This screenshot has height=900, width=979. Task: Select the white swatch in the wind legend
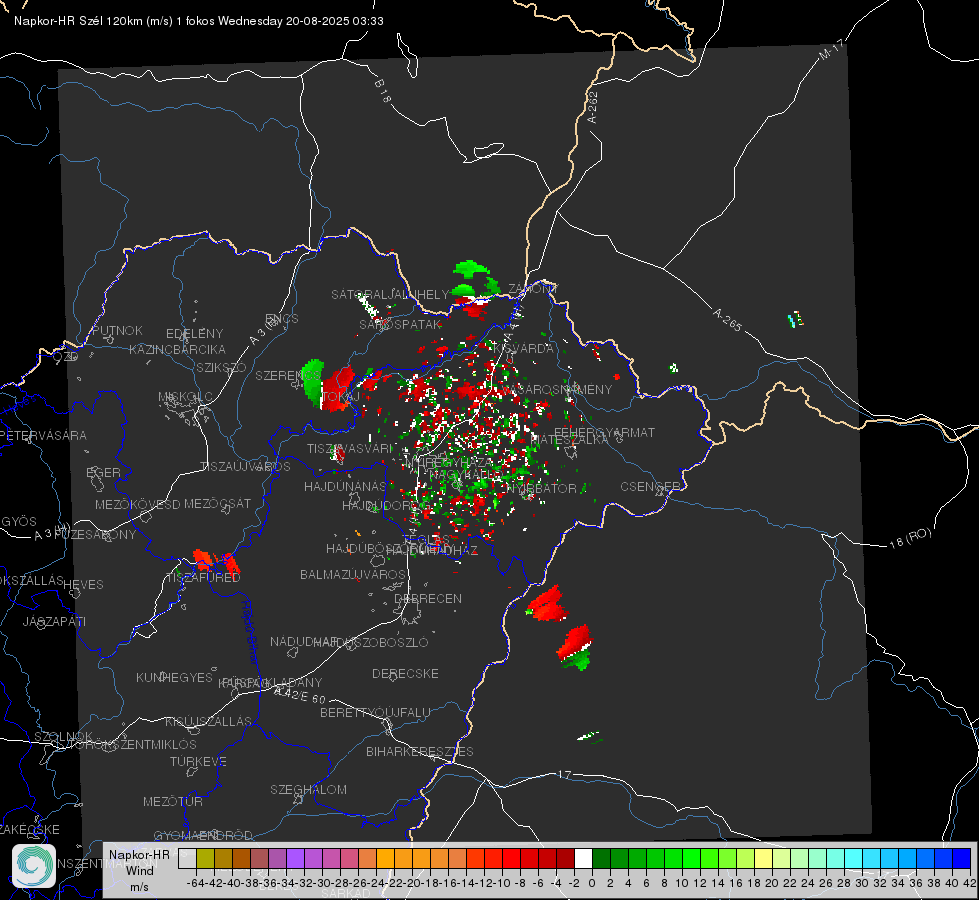[x=583, y=858]
